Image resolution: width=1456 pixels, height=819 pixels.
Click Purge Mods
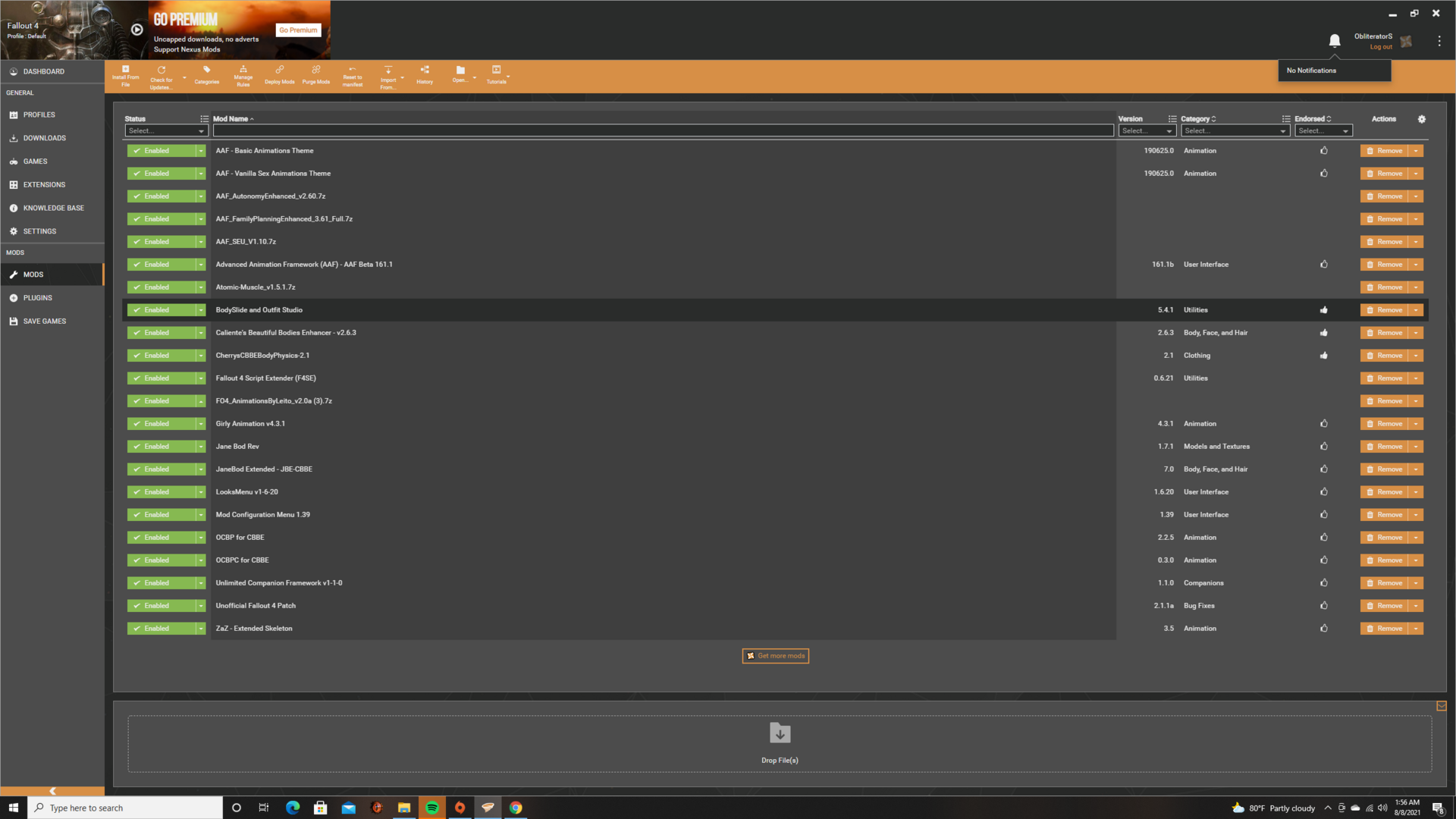click(315, 76)
